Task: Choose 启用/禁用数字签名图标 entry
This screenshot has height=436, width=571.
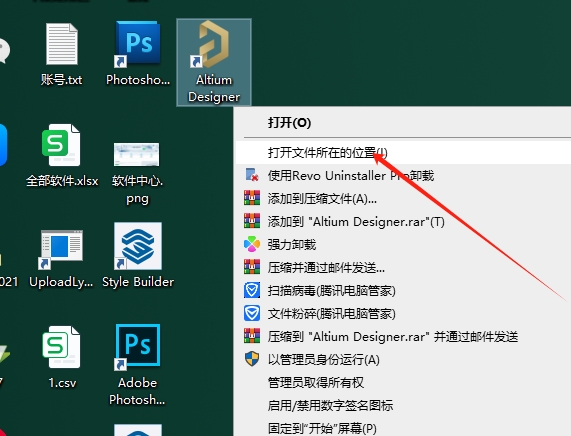Action: pyautogui.click(x=403, y=405)
